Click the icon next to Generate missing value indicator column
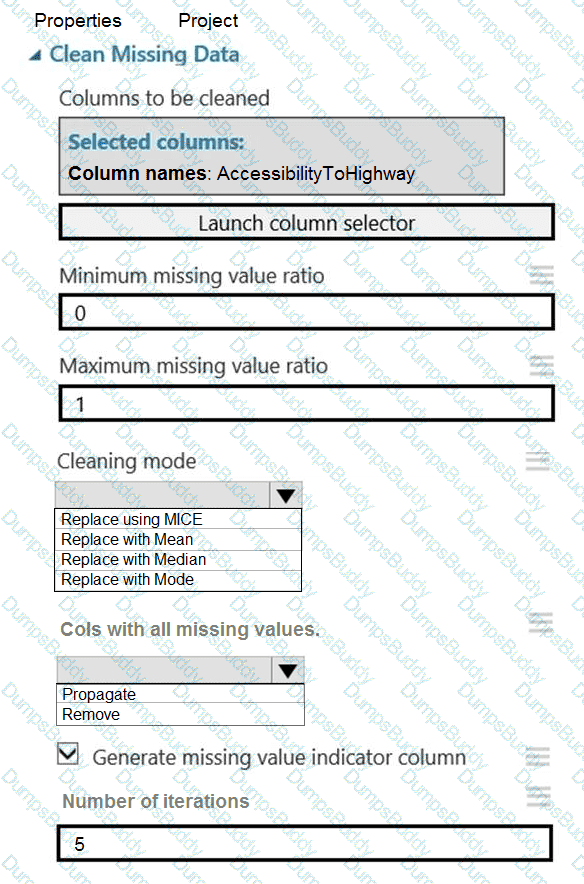Image resolution: width=584 pixels, height=884 pixels. 541,756
